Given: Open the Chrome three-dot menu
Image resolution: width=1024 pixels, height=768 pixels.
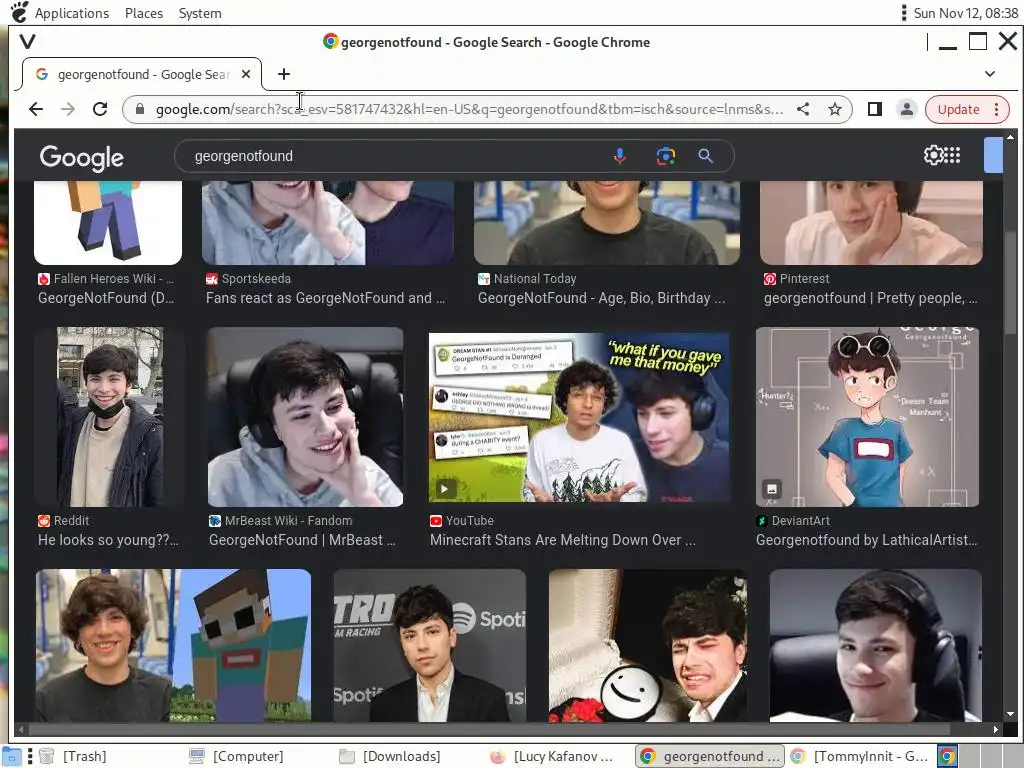Looking at the screenshot, I should 997,109.
